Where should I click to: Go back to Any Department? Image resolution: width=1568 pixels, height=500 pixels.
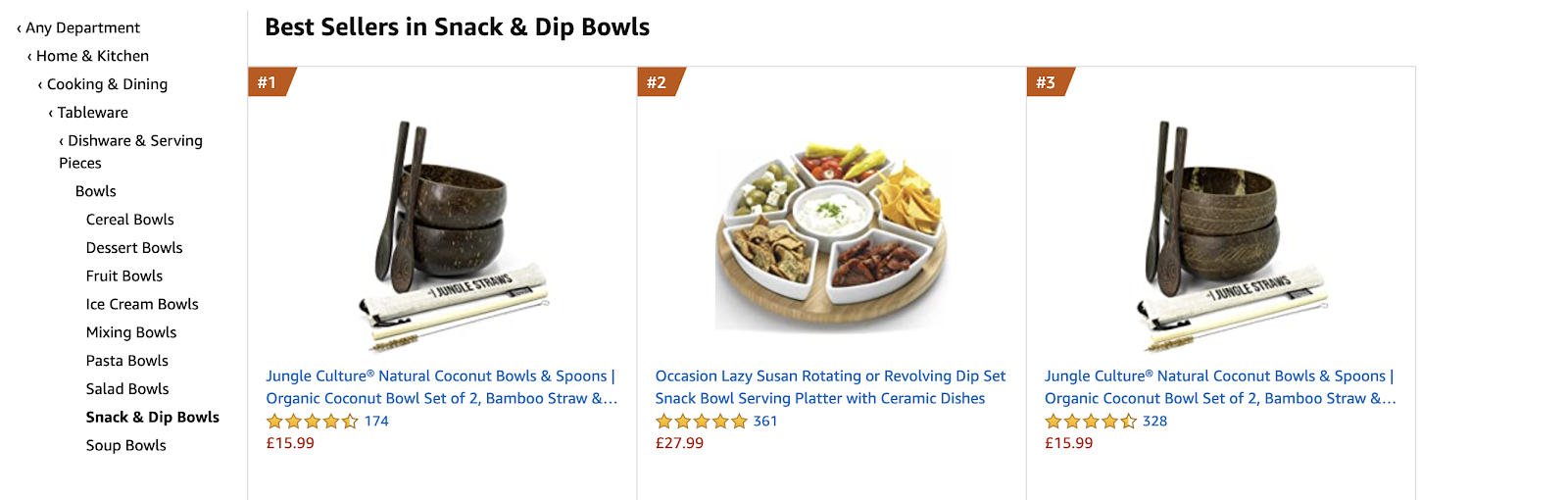coord(78,27)
